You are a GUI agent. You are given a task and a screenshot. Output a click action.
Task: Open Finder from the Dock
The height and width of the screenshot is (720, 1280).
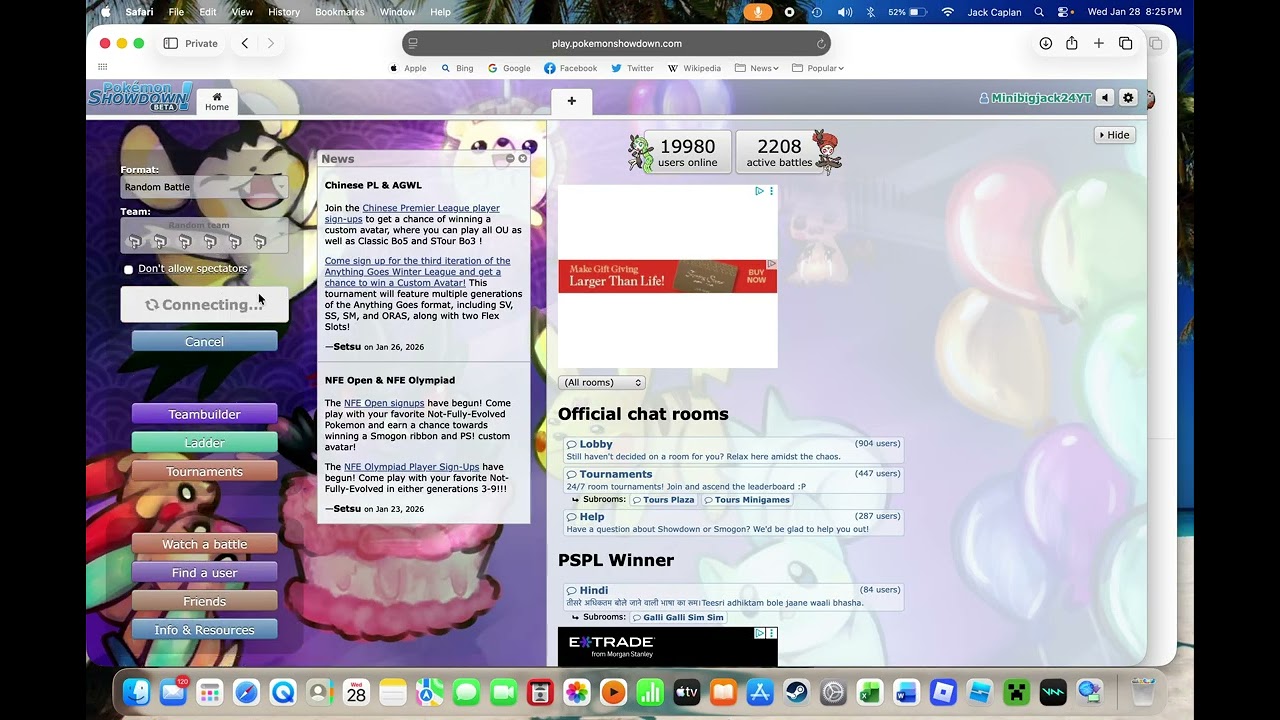[x=136, y=692]
